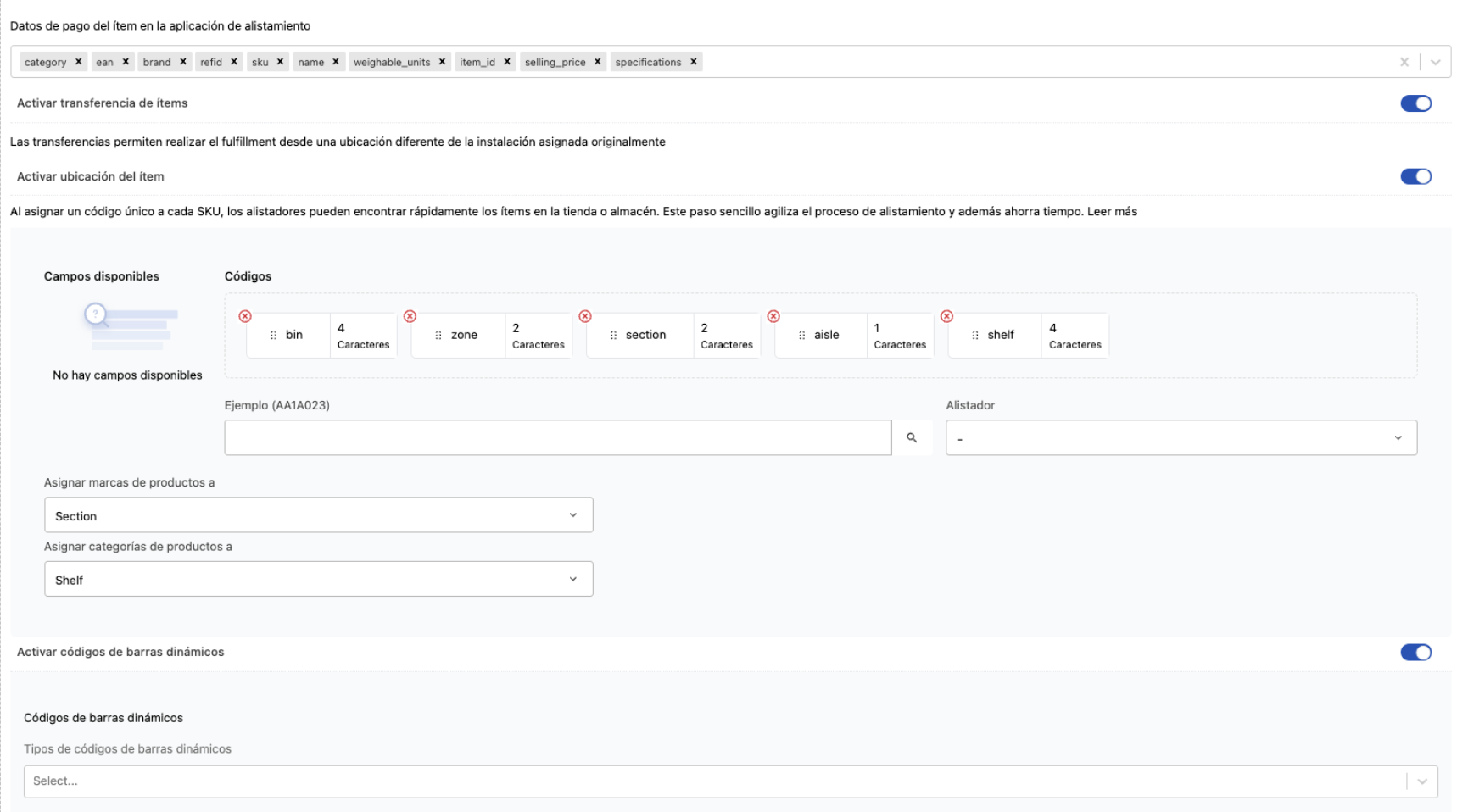Remove the "category" tag
This screenshot has height=812, width=1457.
(x=79, y=61)
